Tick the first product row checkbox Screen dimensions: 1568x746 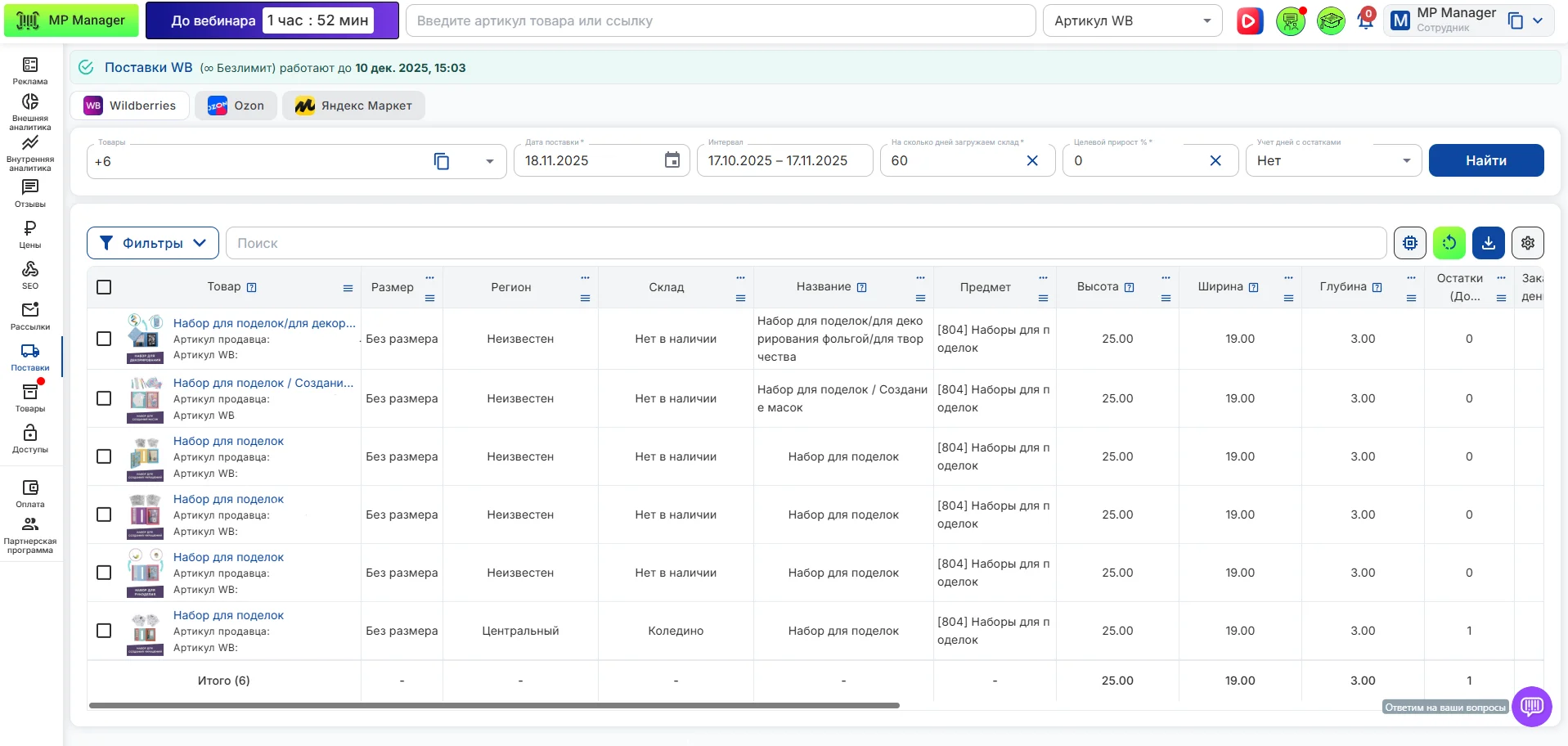click(x=104, y=339)
